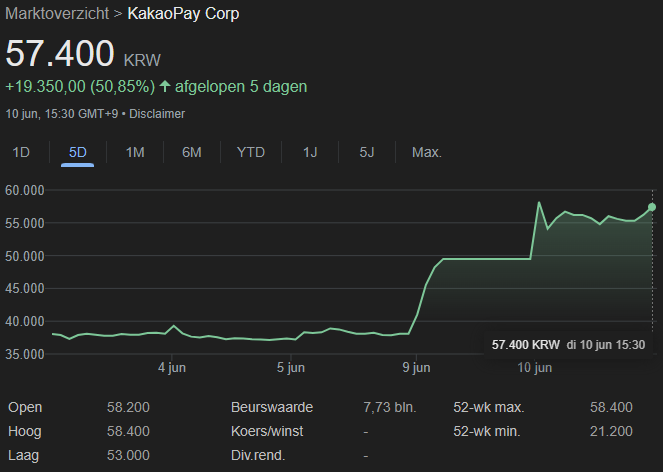Select the 52-wk max. value 58.400

tap(611, 407)
